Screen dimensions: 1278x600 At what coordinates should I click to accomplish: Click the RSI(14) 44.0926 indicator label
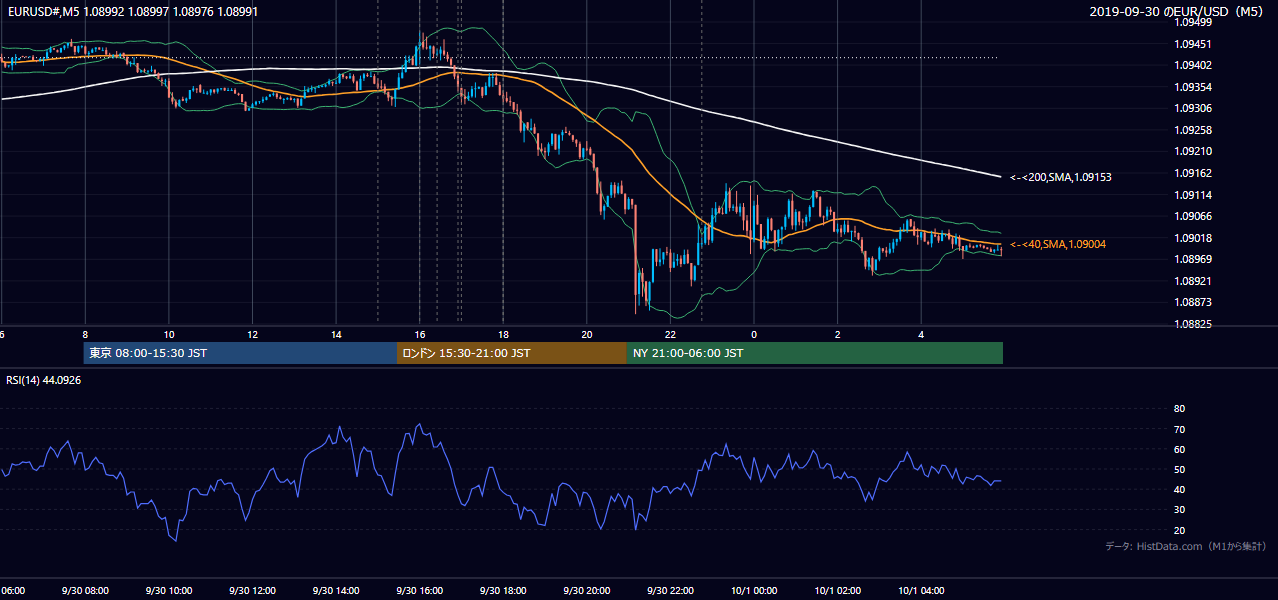pyautogui.click(x=44, y=380)
